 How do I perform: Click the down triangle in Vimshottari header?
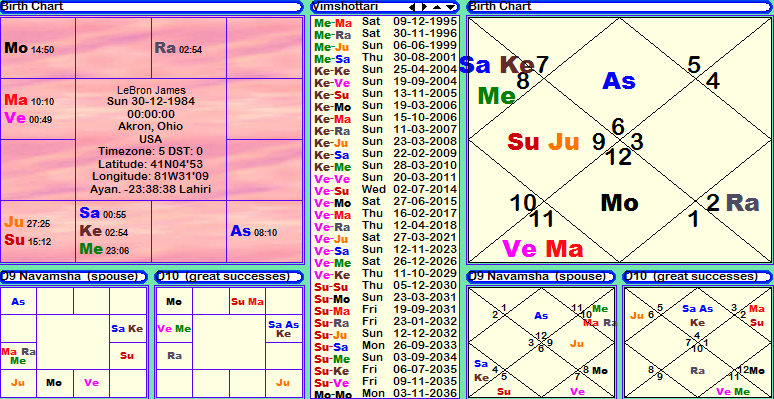tap(451, 7)
